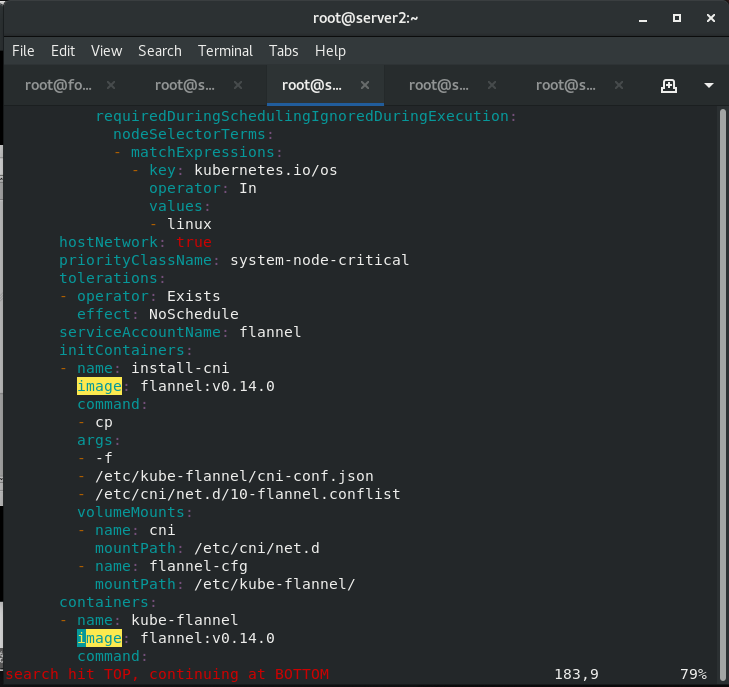Open the Search menu
Viewport: 729px width, 687px height.
[x=160, y=51]
